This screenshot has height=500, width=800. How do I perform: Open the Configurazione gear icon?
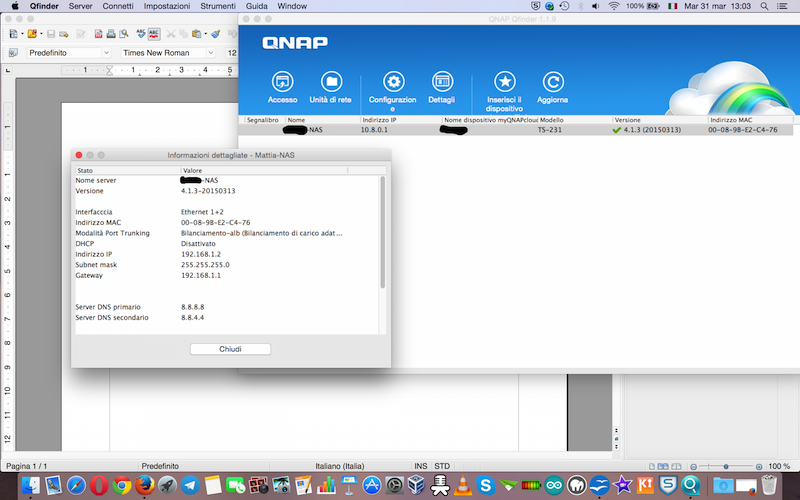tap(393, 83)
